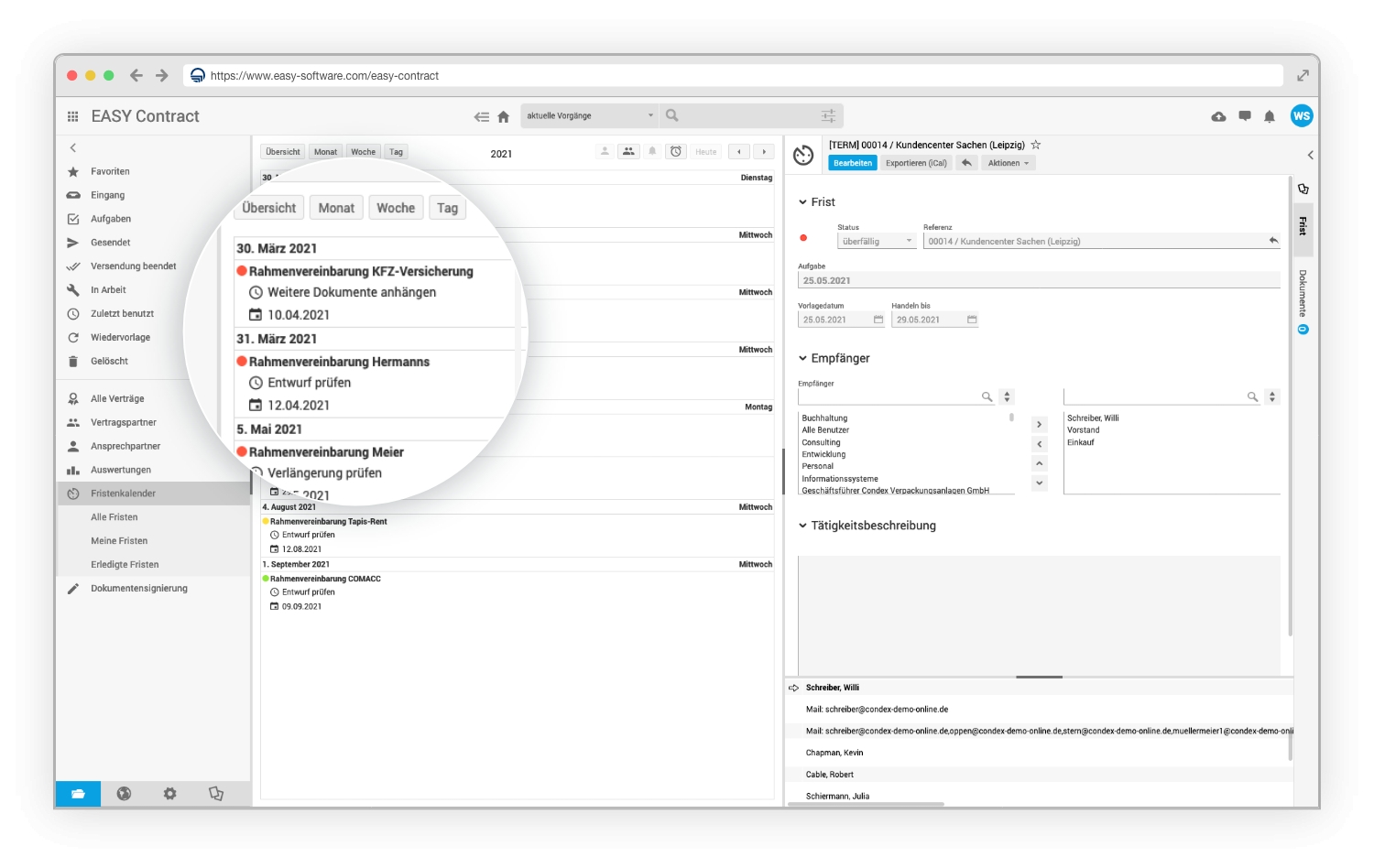Collapse the Tätigkeitsbeschreibung section
Viewport: 1374px width, 868px height.
pos(802,526)
